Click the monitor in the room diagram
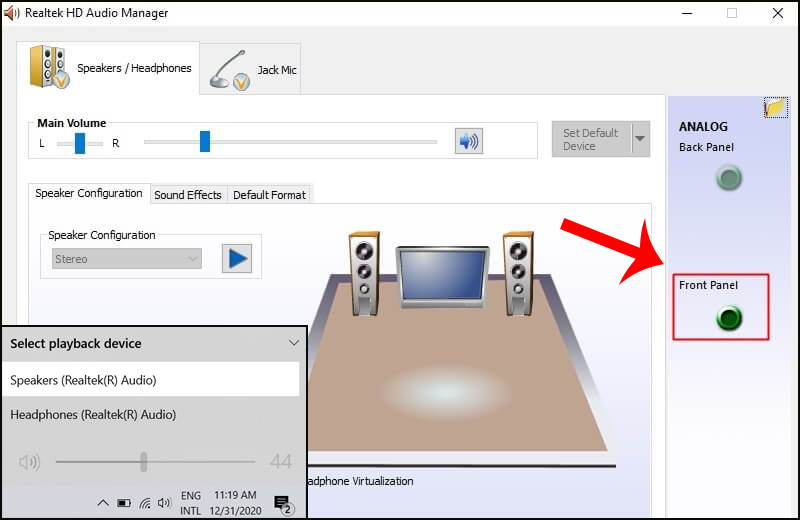The height and width of the screenshot is (520, 800). (442, 277)
